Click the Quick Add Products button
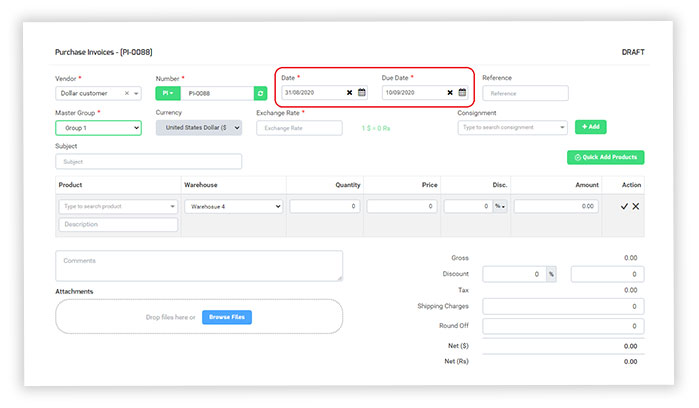The width and height of the screenshot is (699, 408). point(605,158)
